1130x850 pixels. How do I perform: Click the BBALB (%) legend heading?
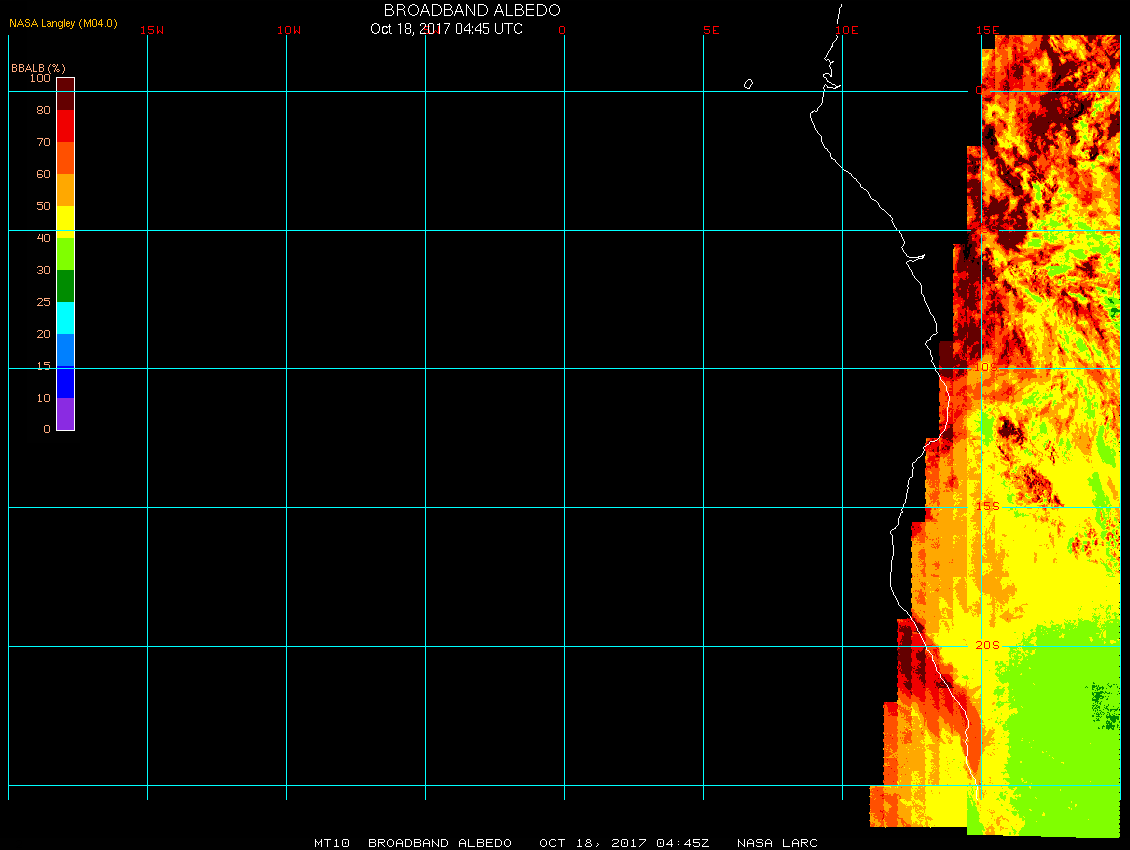point(38,67)
